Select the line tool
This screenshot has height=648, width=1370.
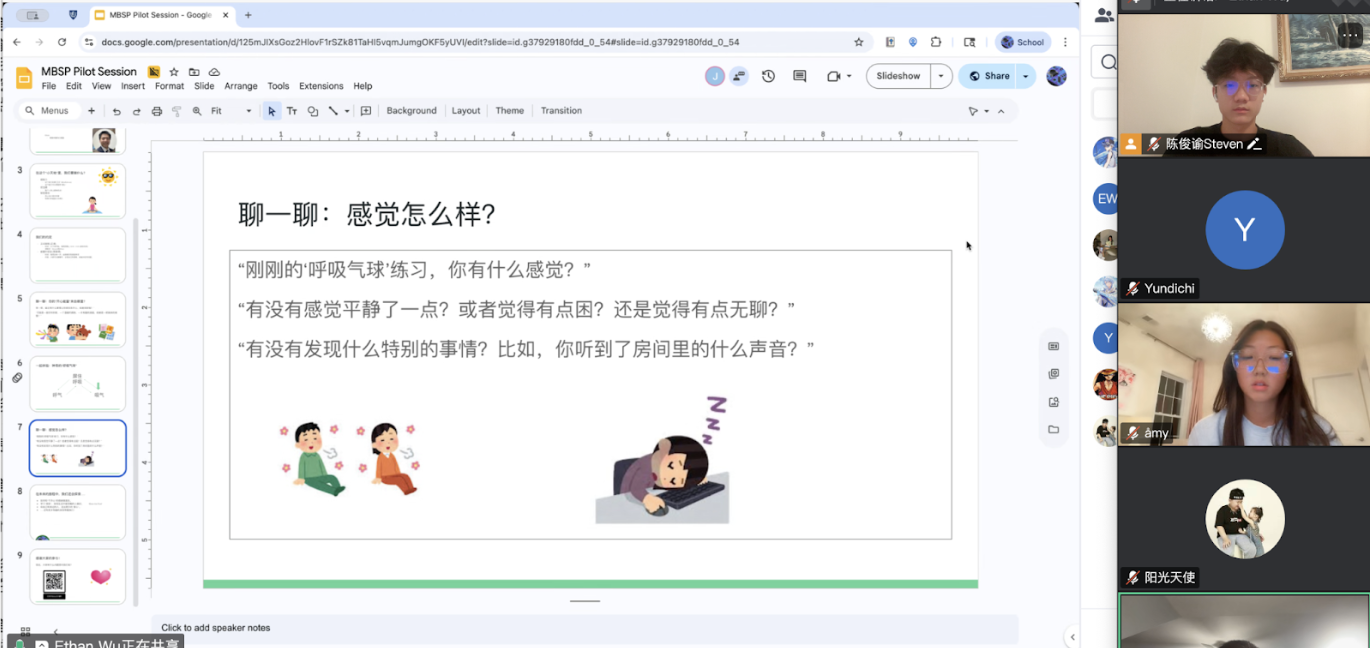(334, 111)
